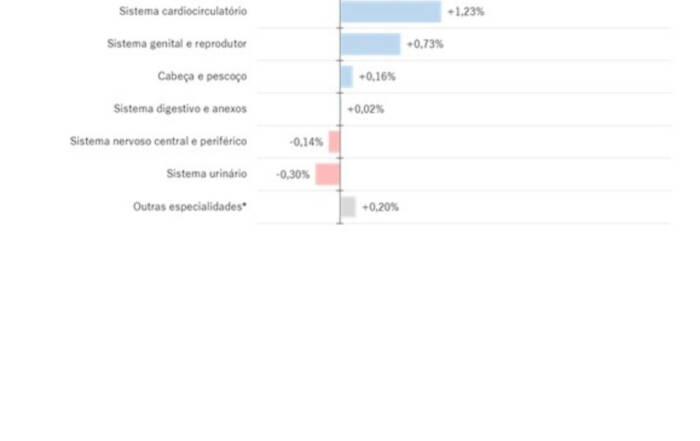Click the Cabeça e pescoço label
This screenshot has height=441, width=700.
coord(202,77)
